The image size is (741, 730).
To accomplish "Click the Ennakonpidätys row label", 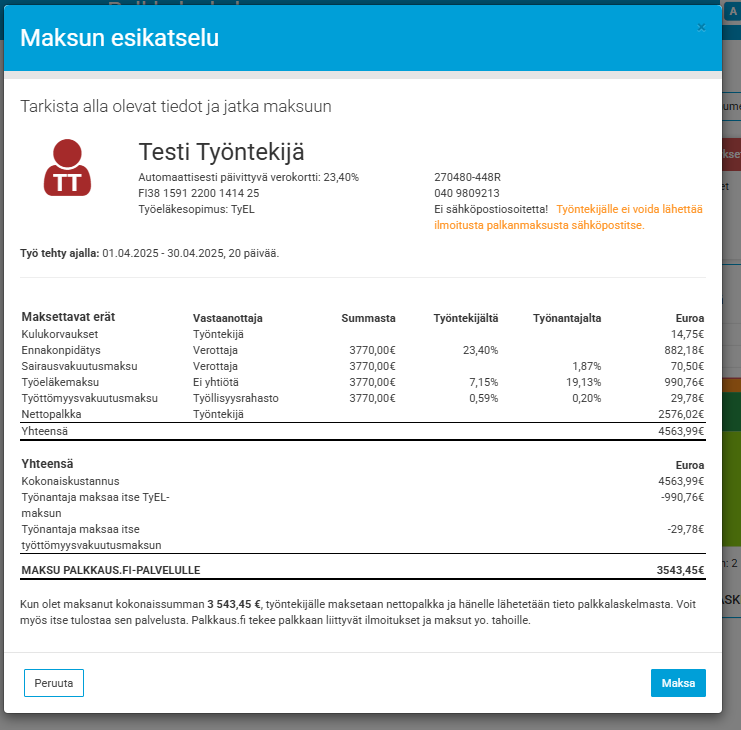I will 61,350.
